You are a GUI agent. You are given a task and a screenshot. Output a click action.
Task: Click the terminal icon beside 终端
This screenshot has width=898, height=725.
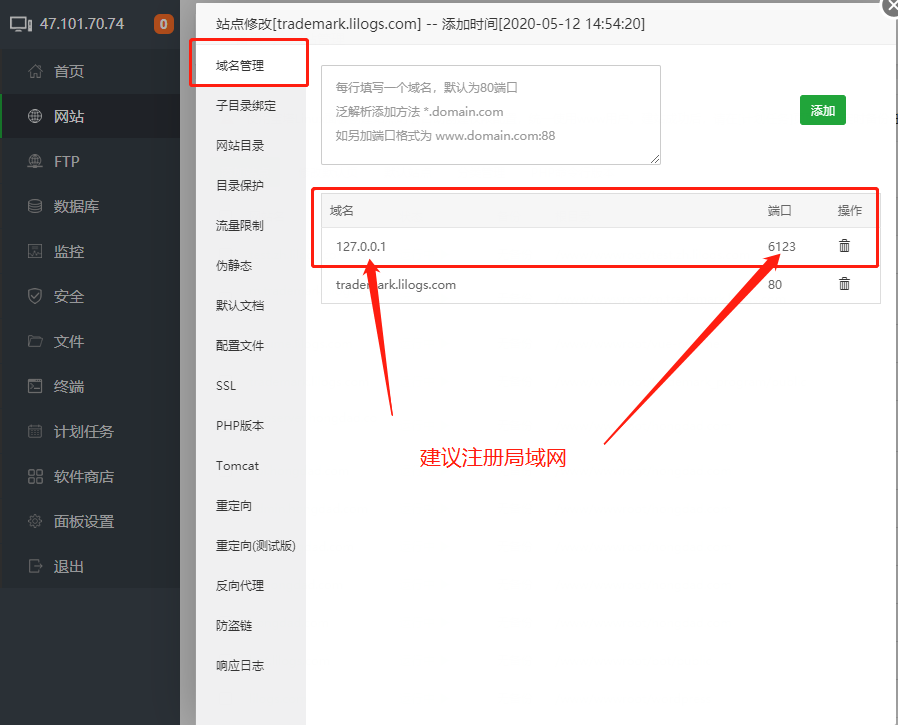click(x=36, y=386)
